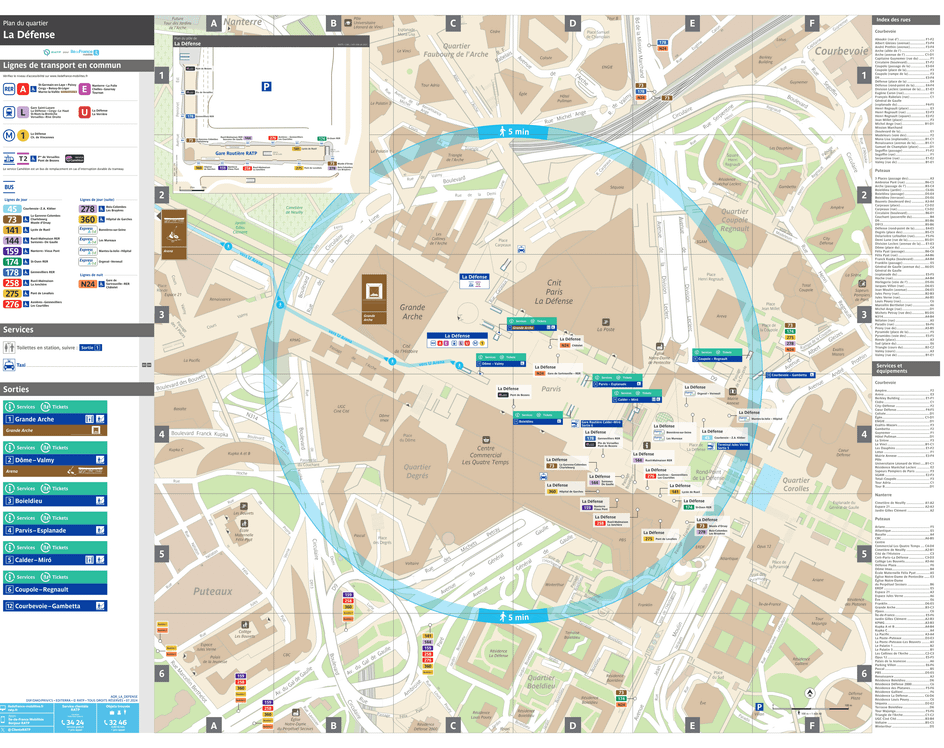944x748 pixels.
Task: Select the RER E line icon
Action: click(x=84, y=88)
